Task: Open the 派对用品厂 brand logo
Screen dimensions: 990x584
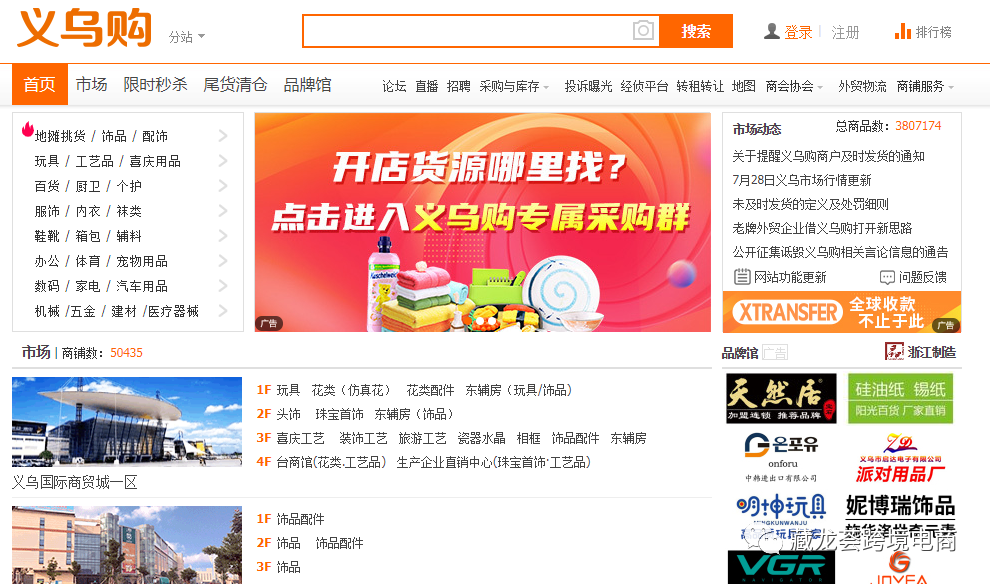Action: point(900,458)
